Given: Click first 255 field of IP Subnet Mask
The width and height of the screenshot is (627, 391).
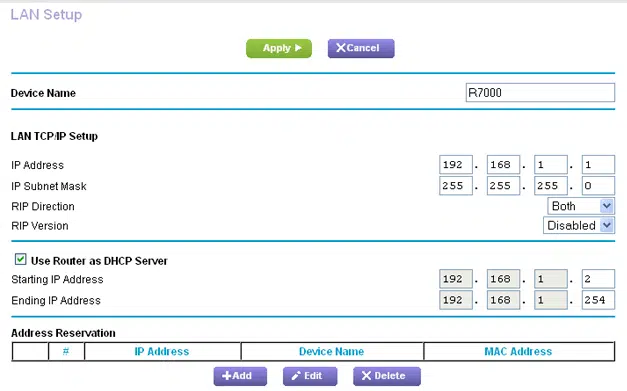Looking at the screenshot, I should (x=456, y=186).
